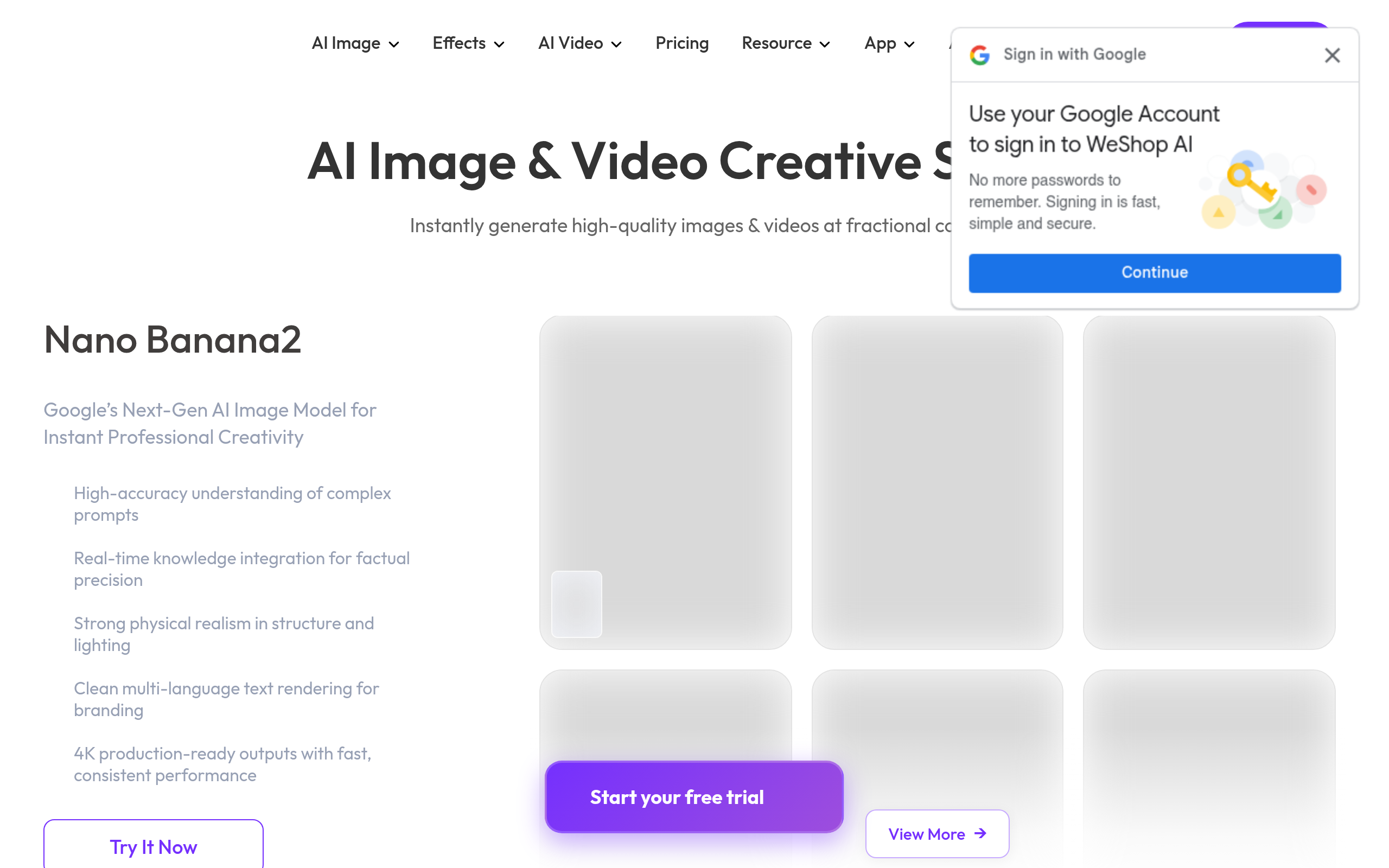Expand the AI Video navigation dropdown
This screenshot has height=868, width=1389.
tap(579, 43)
